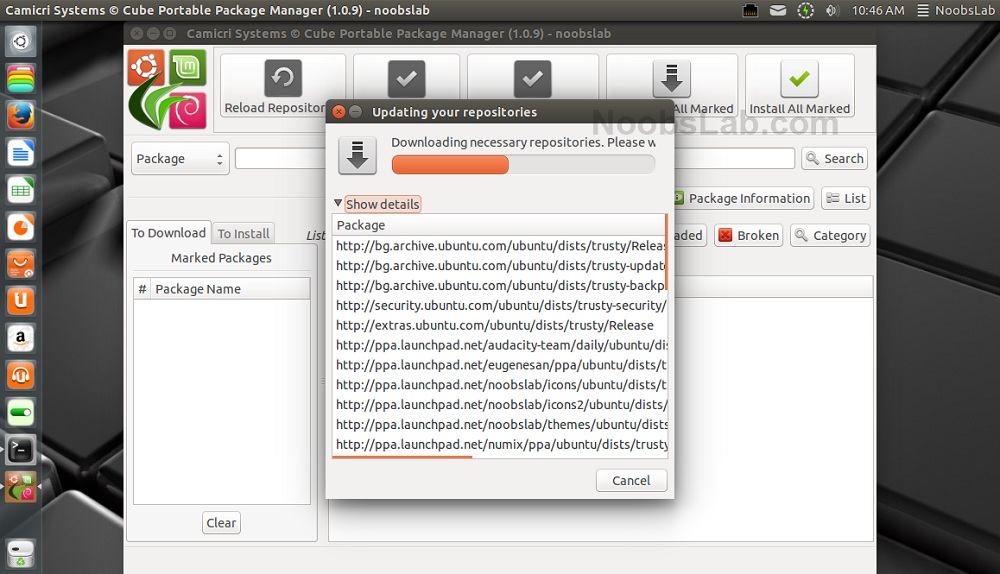The height and width of the screenshot is (574, 1000).
Task: Open the toggle-switch settings launcher icon
Action: pyautogui.click(x=20, y=412)
